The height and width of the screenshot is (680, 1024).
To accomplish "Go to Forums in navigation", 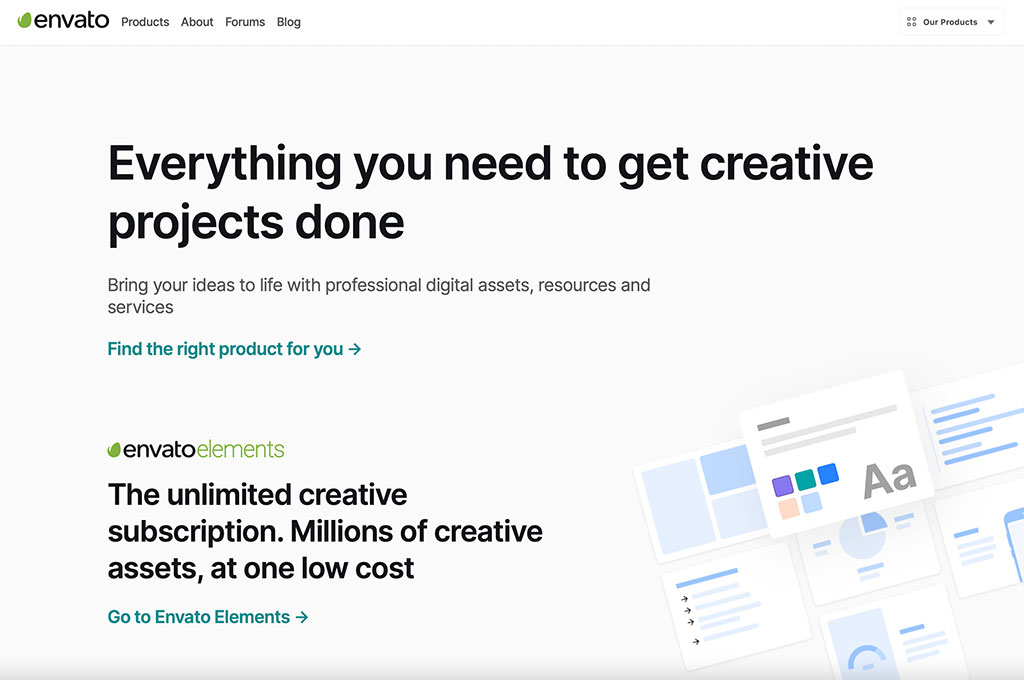I will pos(245,22).
